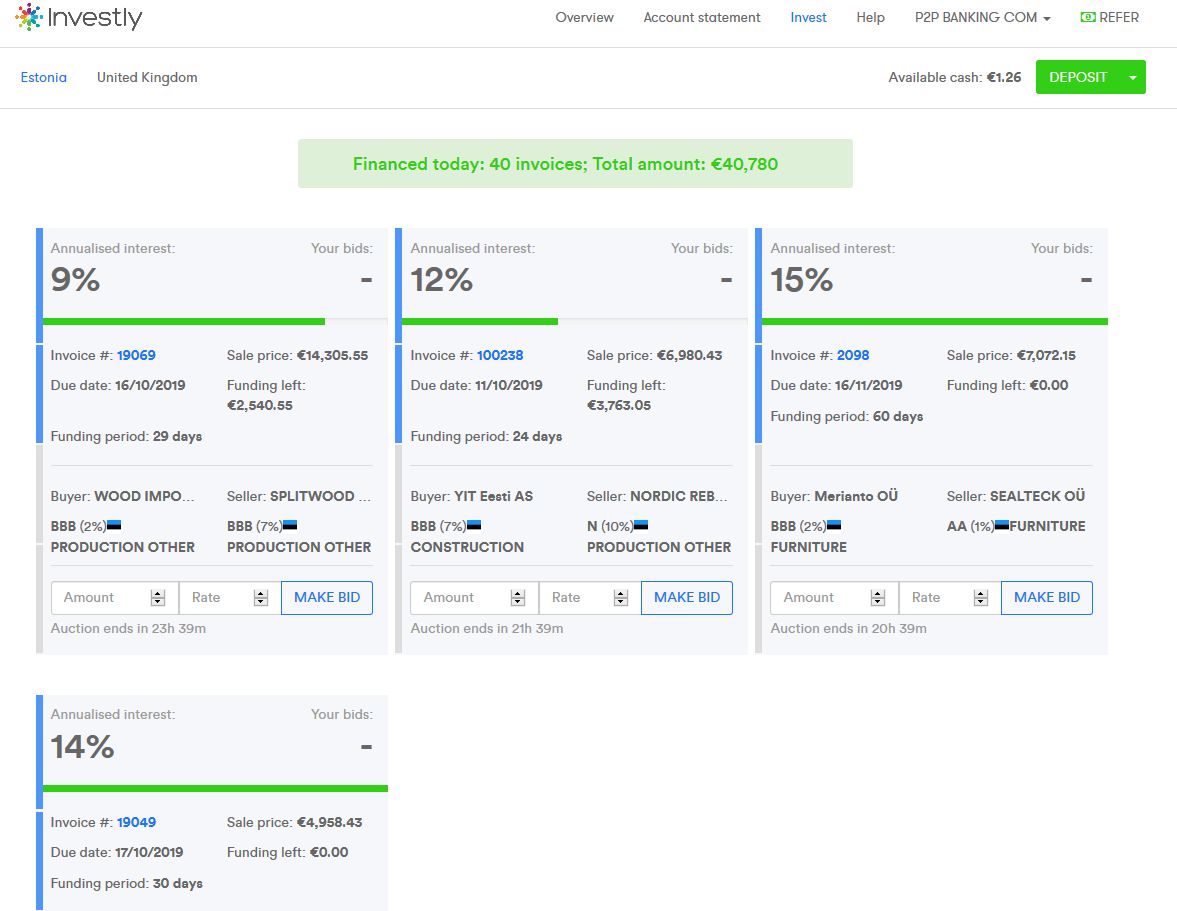Click the Estonian flag beside YIT Eesti AS rating
The image size is (1177, 911).
pyautogui.click(x=474, y=525)
